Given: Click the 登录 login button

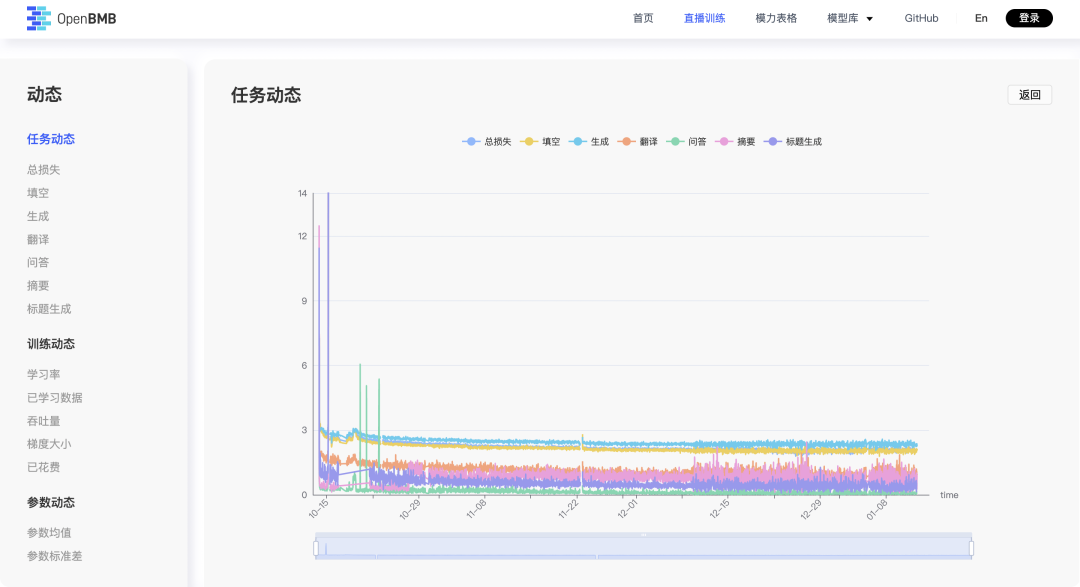Looking at the screenshot, I should click(x=1029, y=19).
